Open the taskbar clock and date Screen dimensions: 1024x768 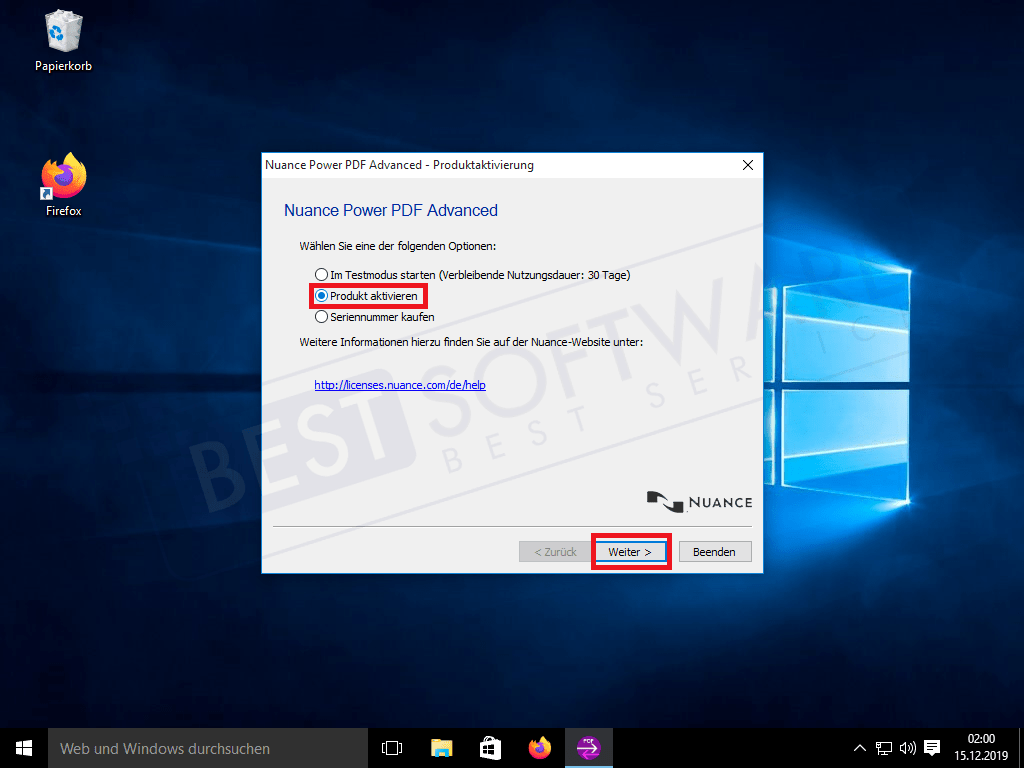[x=980, y=747]
